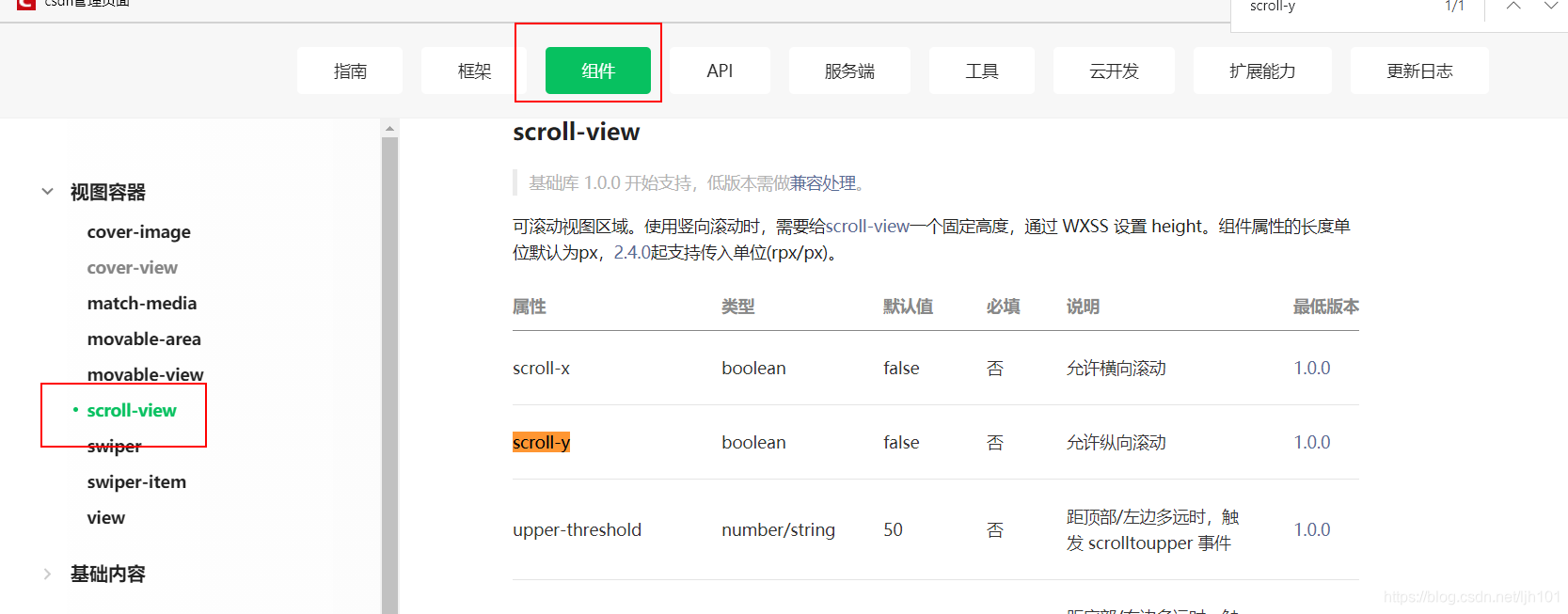Click the scroll-x property cell

coord(541,368)
